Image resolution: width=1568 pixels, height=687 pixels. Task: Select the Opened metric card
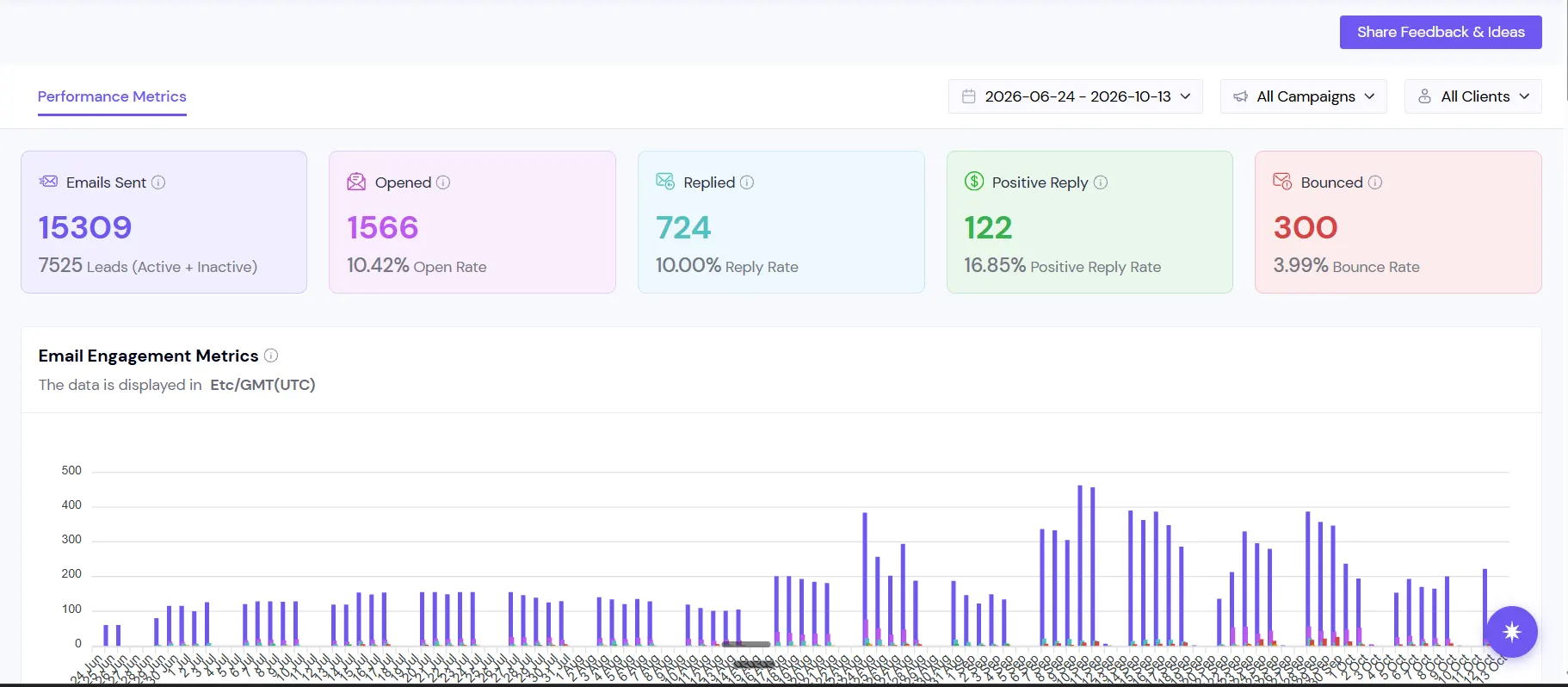(472, 222)
